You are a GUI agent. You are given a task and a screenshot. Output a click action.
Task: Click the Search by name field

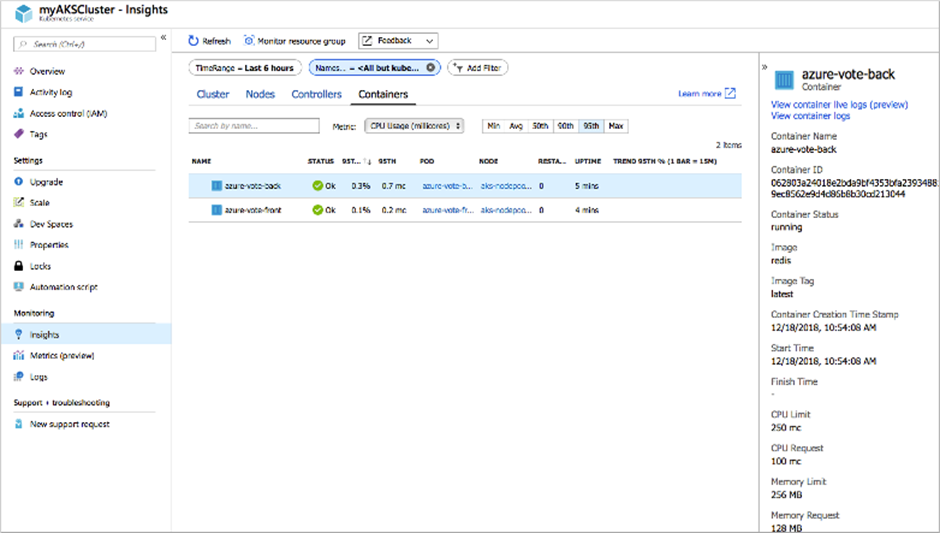(x=254, y=126)
